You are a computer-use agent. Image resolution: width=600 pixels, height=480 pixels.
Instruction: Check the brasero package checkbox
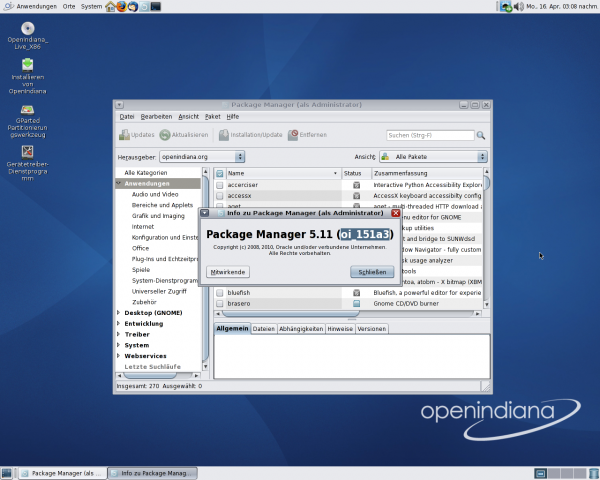pos(220,304)
